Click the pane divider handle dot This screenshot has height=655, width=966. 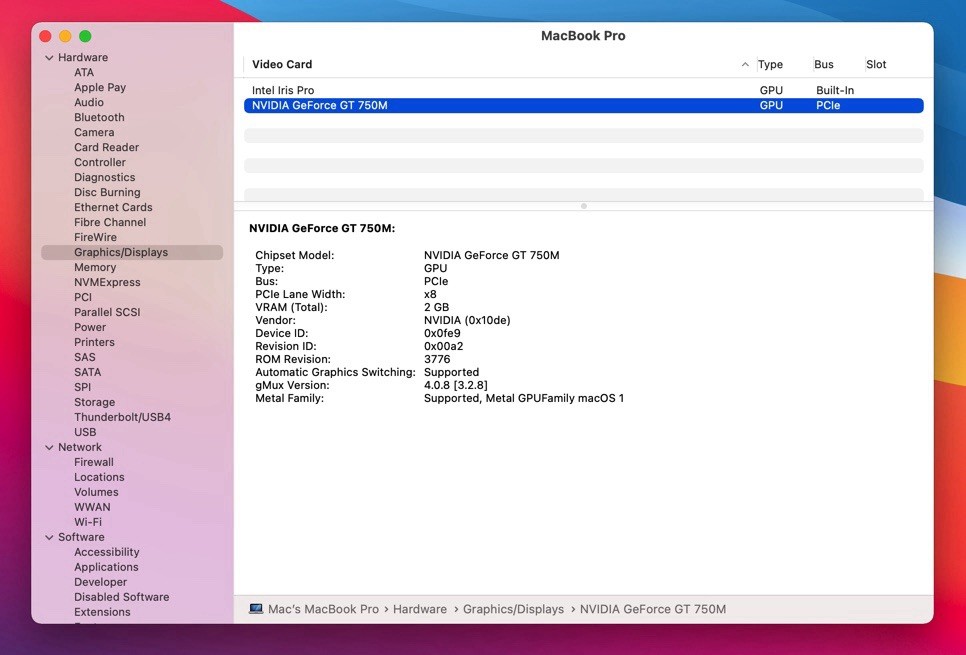tap(583, 206)
